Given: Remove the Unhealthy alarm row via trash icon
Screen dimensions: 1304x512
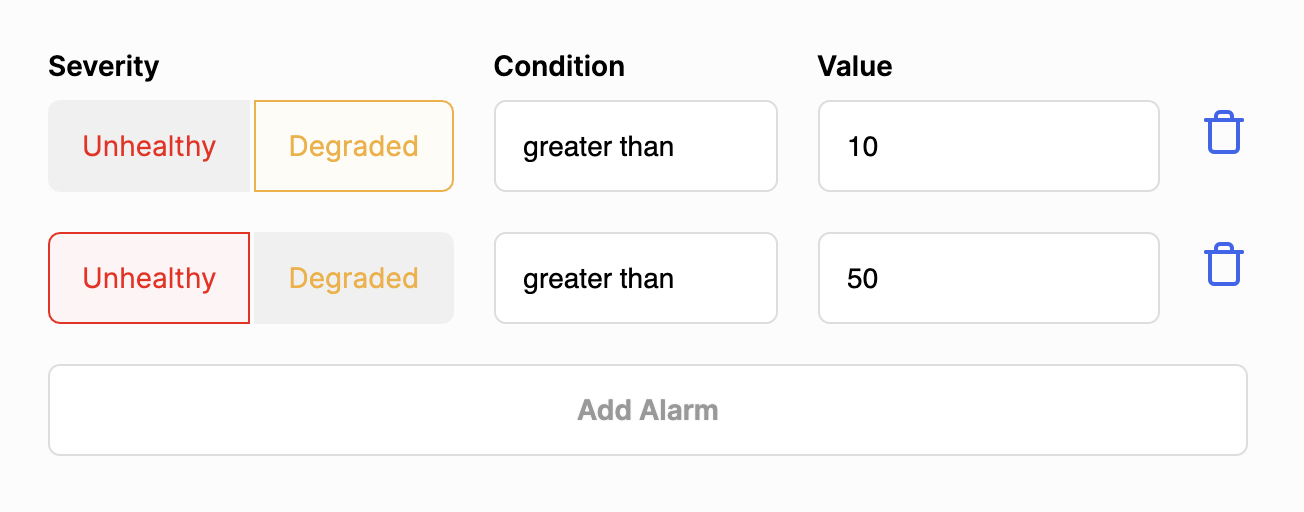Looking at the screenshot, I should click(x=1224, y=265).
